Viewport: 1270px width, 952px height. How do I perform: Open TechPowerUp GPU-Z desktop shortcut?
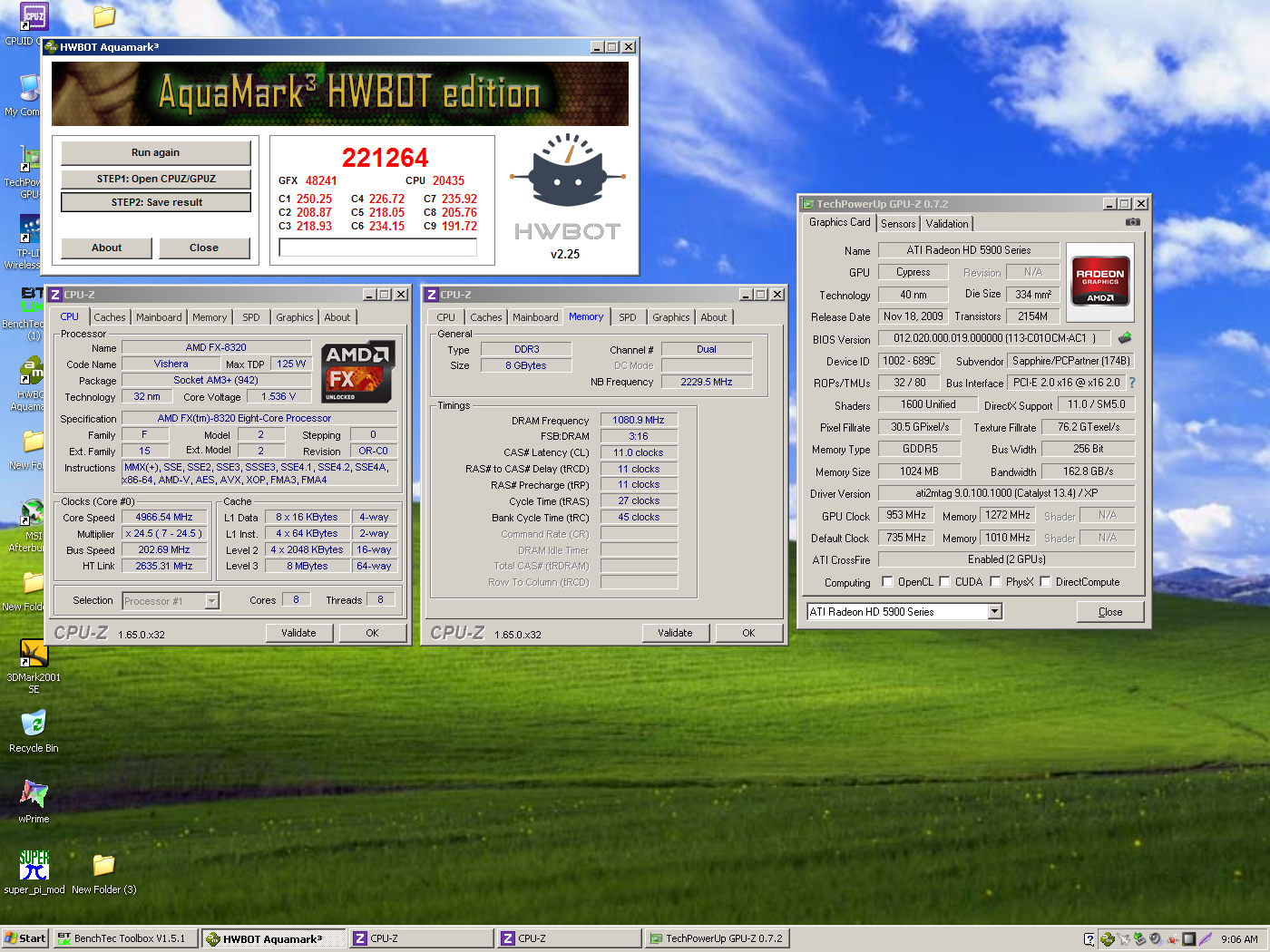click(30, 160)
